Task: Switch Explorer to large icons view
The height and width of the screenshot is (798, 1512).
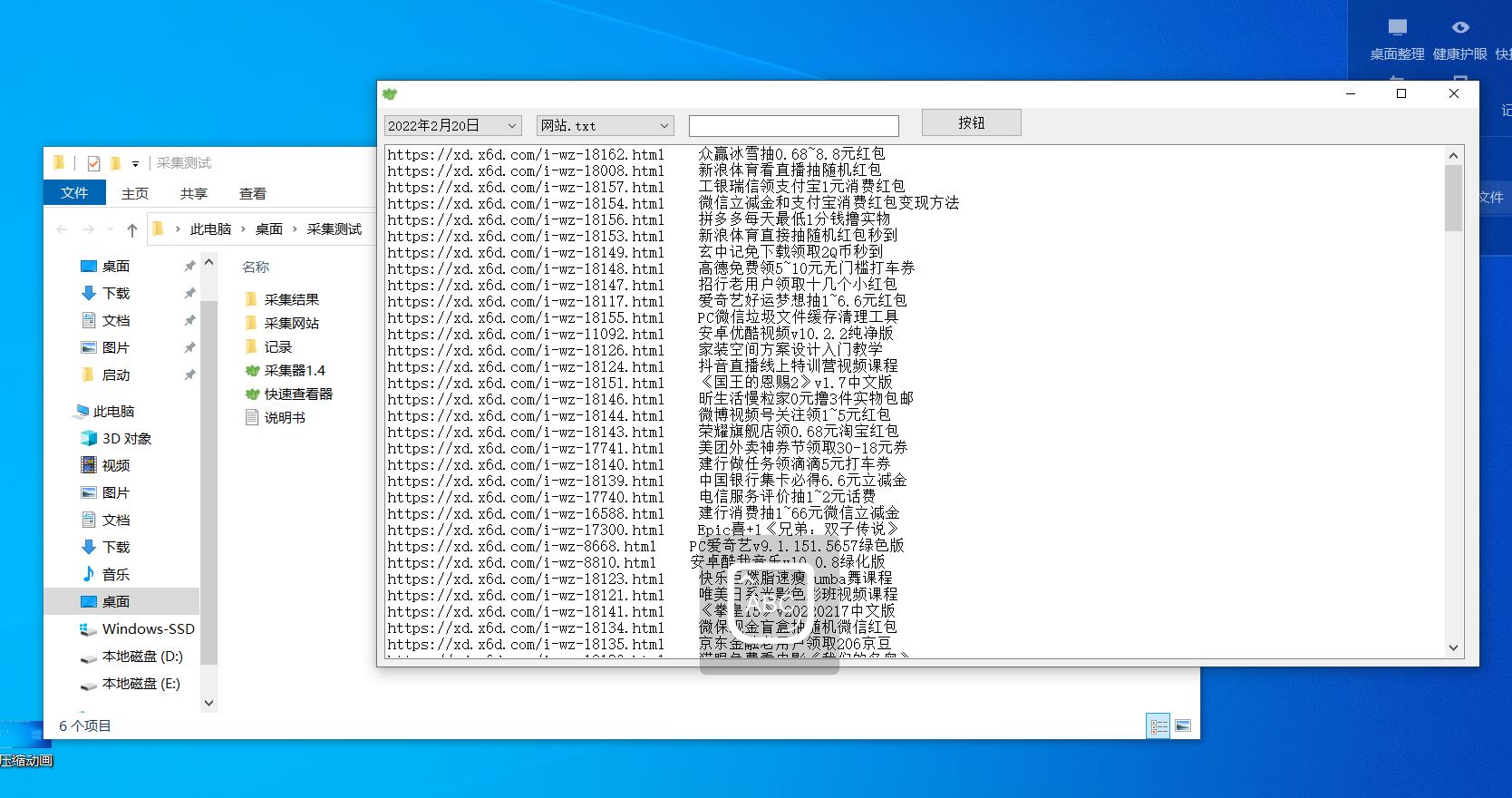Action: click(x=1183, y=726)
